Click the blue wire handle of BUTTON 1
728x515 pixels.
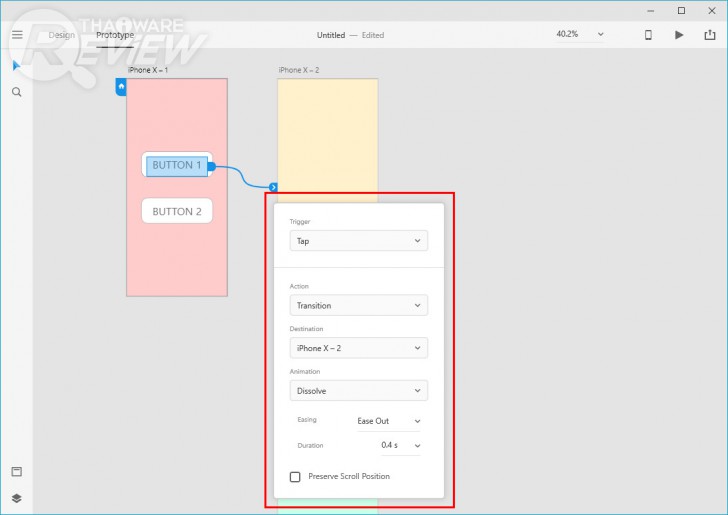click(211, 166)
